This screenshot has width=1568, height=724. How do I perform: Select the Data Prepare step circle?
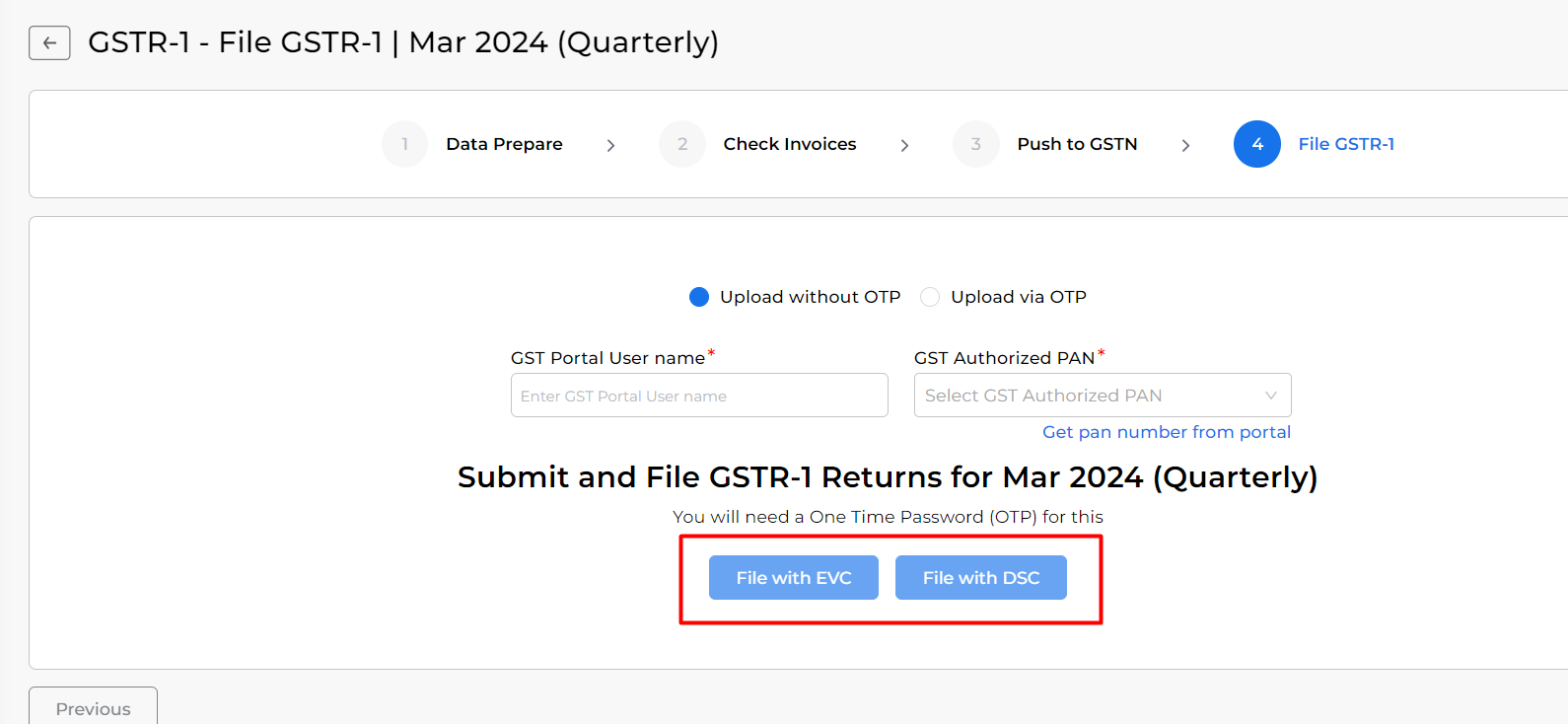click(405, 144)
